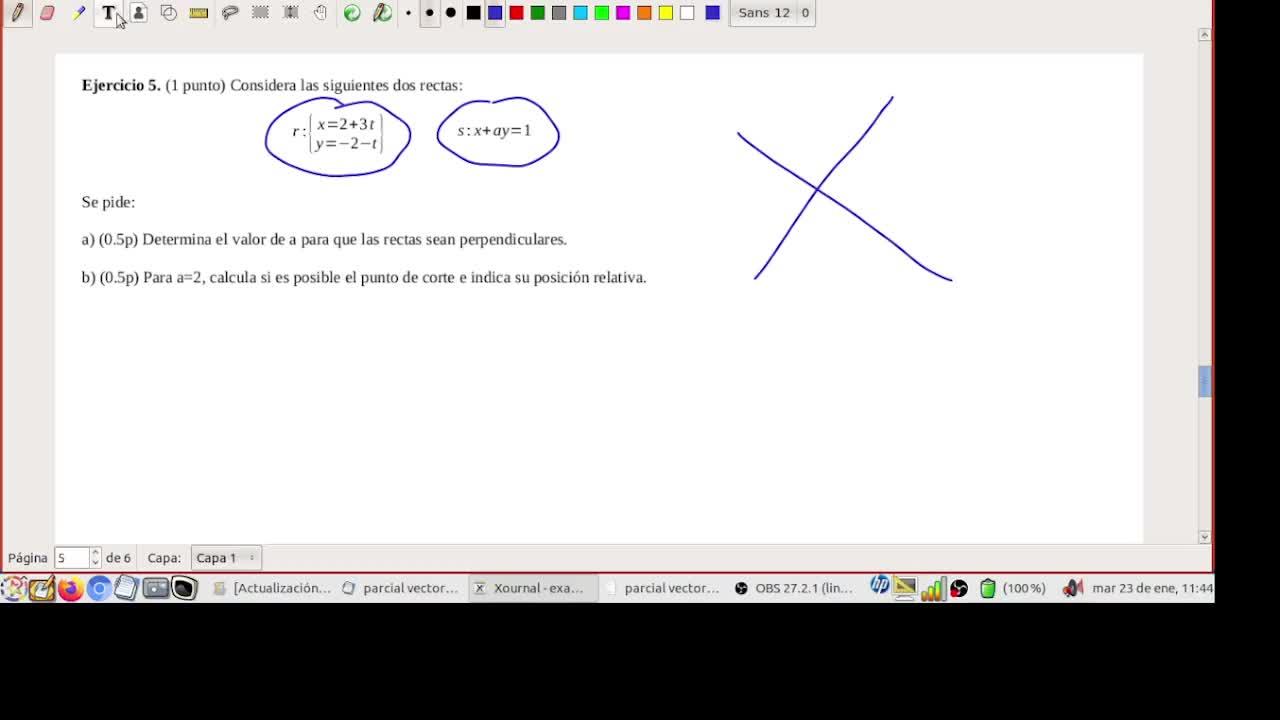The image size is (1280, 720).
Task: Switch to the Actualización window
Action: click(271, 588)
